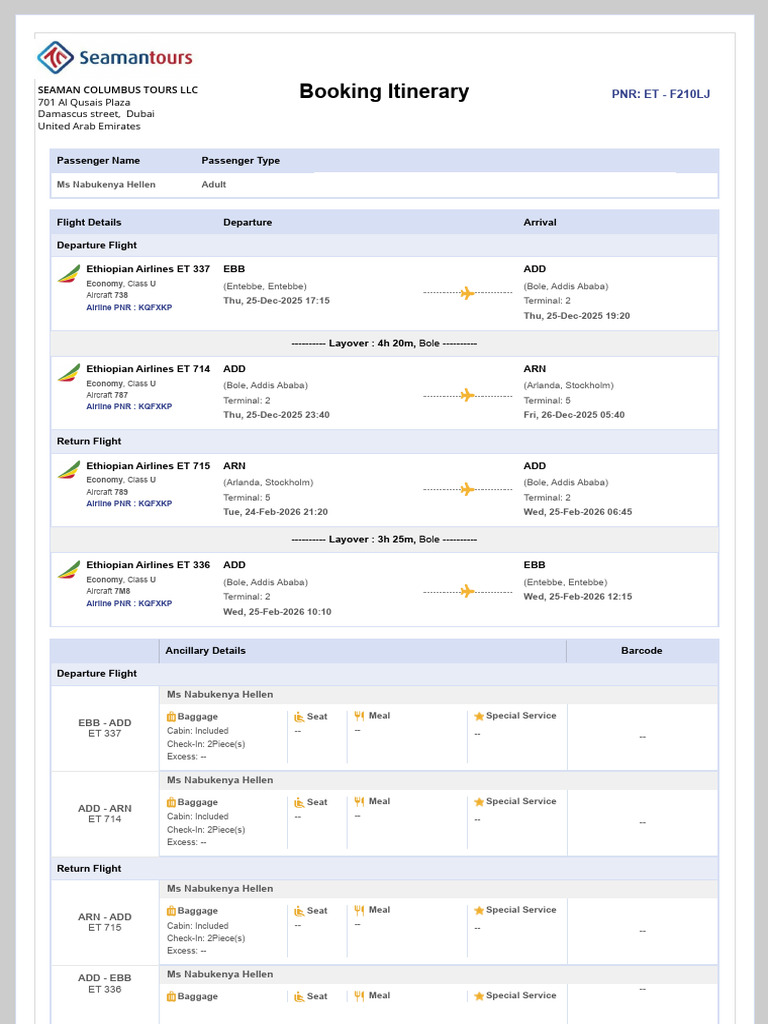Click Airline PNR : KQFXKP under ET 337
768x1024 pixels.
point(129,307)
